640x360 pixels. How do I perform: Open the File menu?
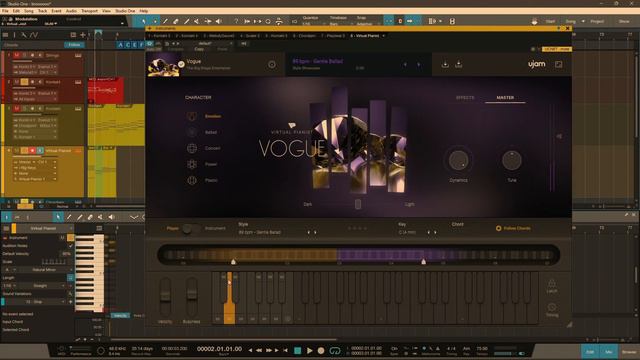coord(5,11)
